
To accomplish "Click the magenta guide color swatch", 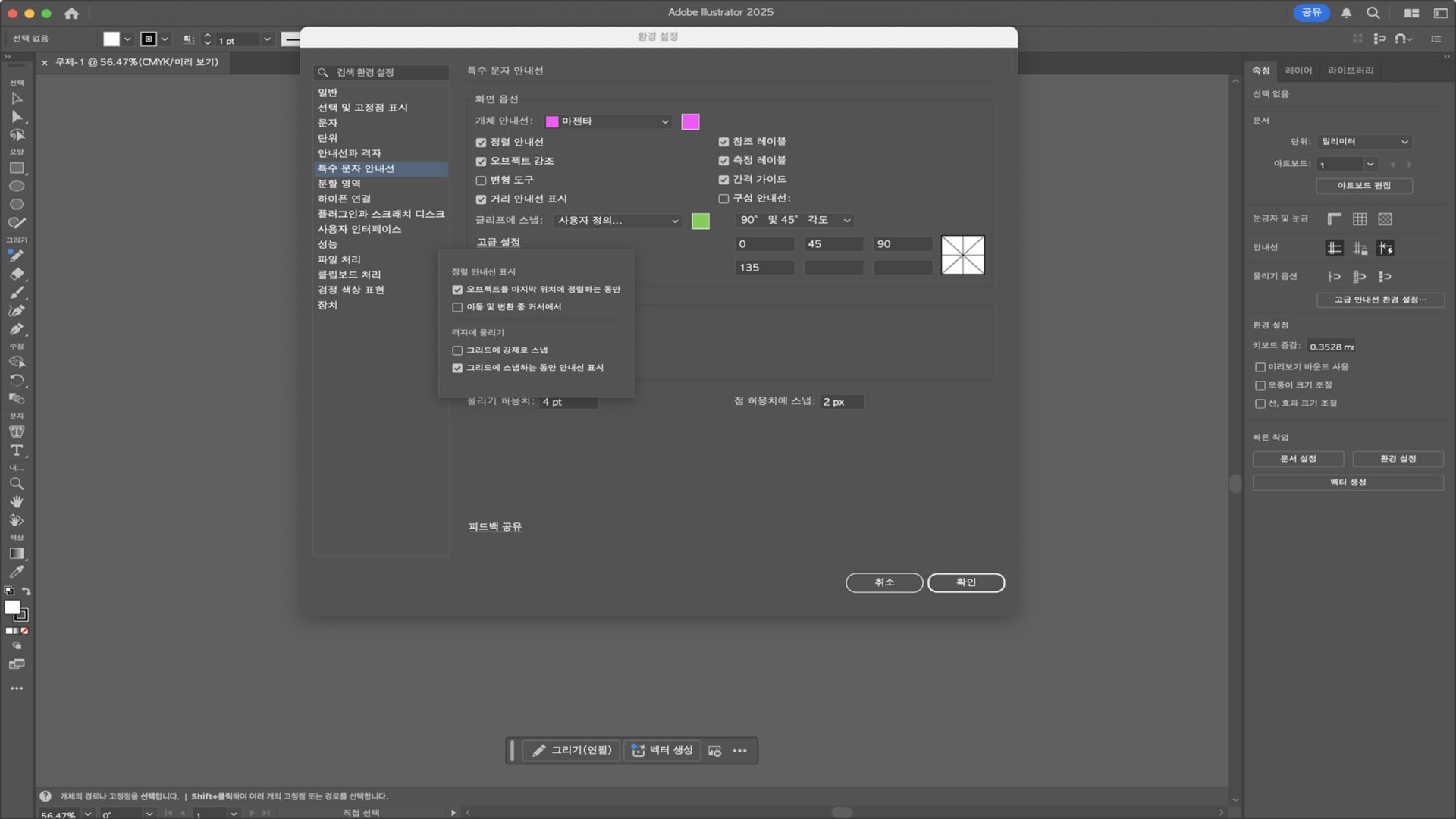I will click(x=690, y=121).
